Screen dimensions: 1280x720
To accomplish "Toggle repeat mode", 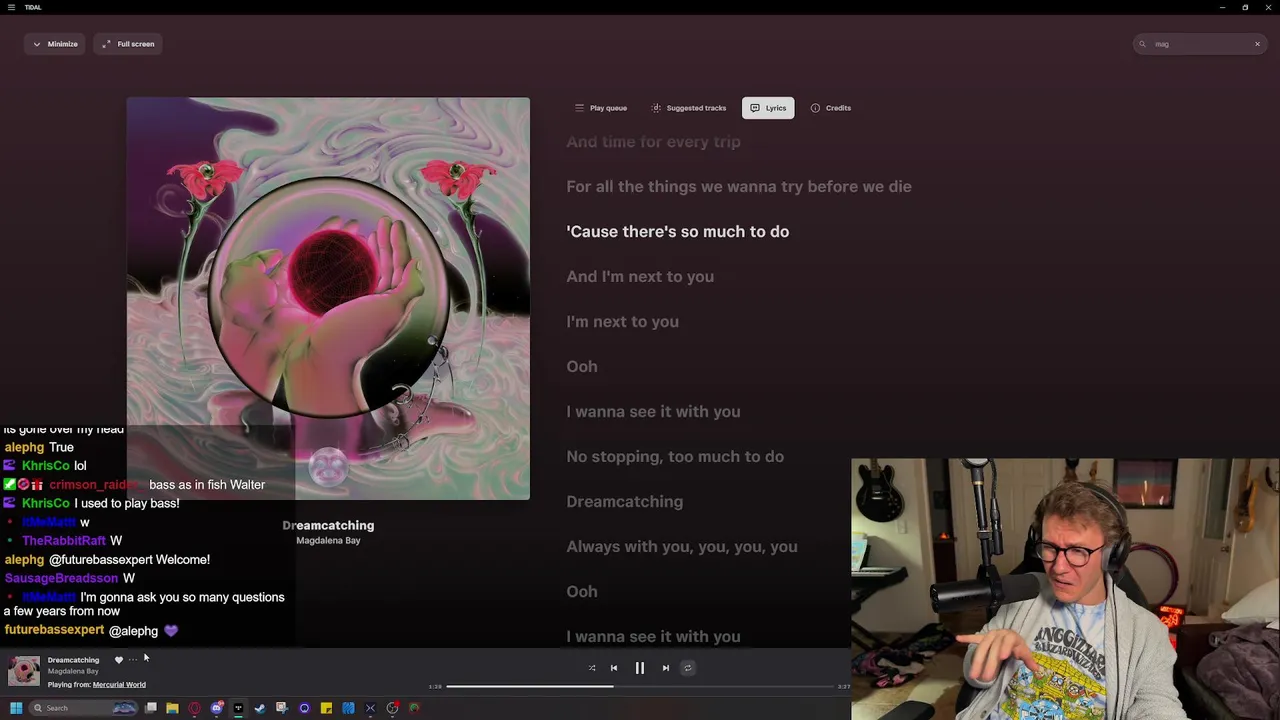I will [x=688, y=668].
